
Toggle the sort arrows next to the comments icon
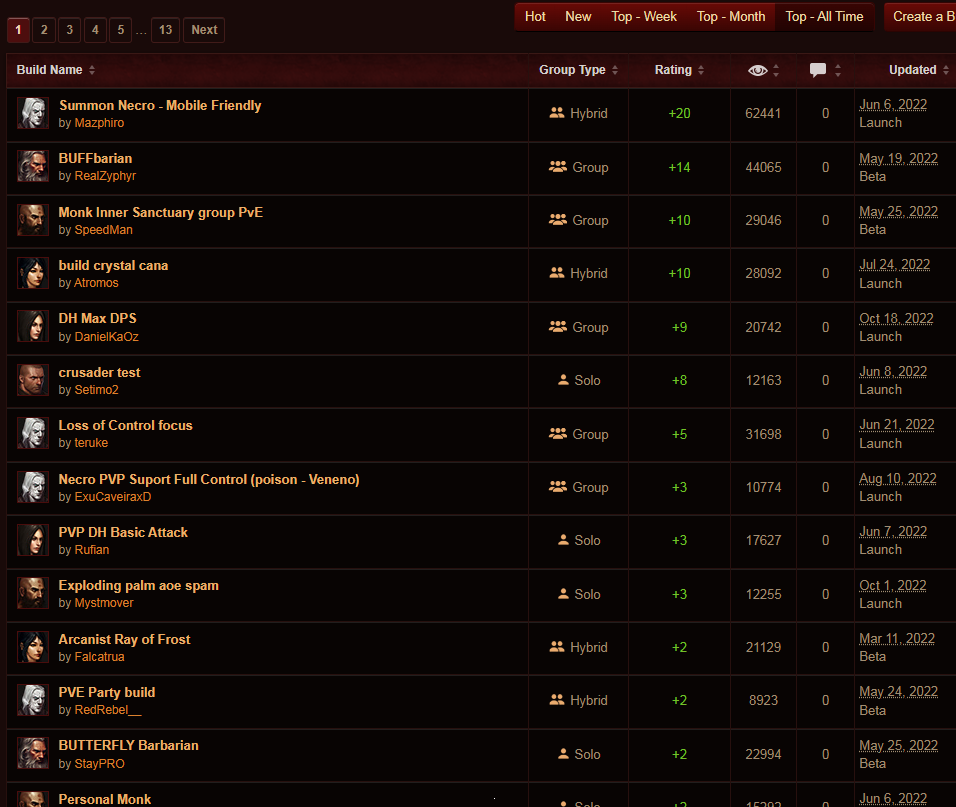tap(838, 70)
